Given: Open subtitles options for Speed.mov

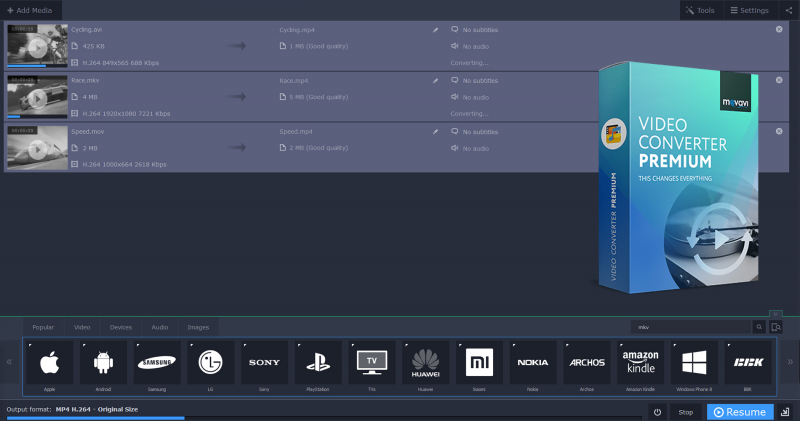Looking at the screenshot, I should point(474,132).
